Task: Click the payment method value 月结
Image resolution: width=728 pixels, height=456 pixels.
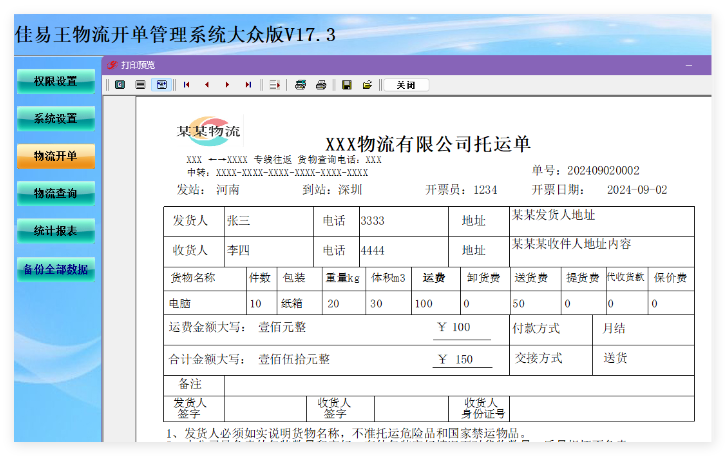Action: [x=614, y=328]
